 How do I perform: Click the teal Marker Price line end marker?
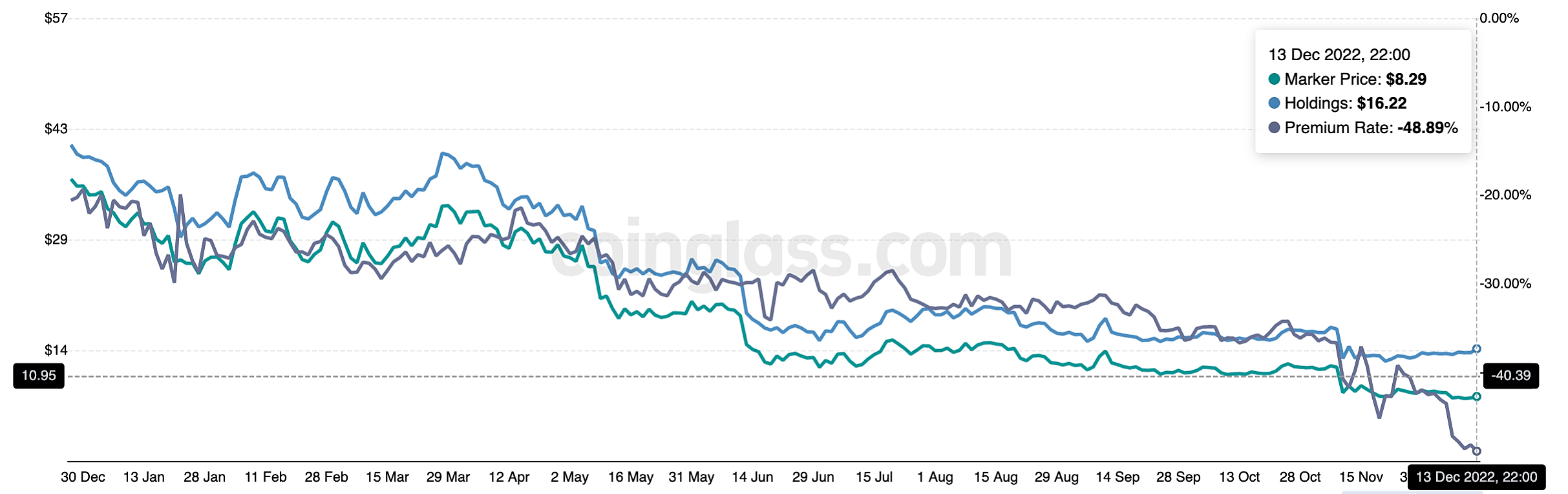pos(1476,396)
